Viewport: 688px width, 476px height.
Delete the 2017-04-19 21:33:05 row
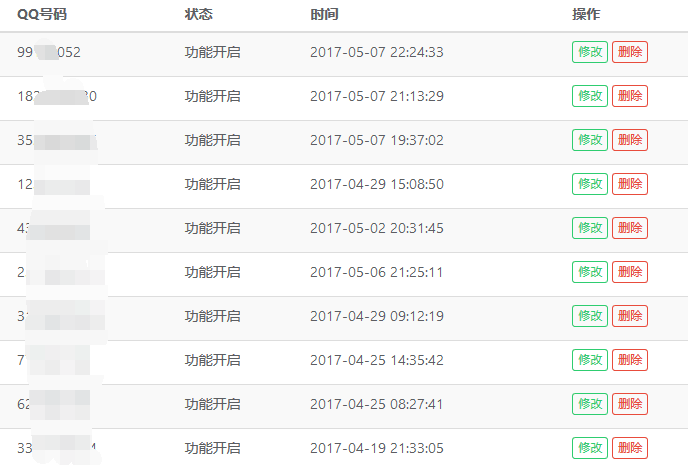pos(630,448)
